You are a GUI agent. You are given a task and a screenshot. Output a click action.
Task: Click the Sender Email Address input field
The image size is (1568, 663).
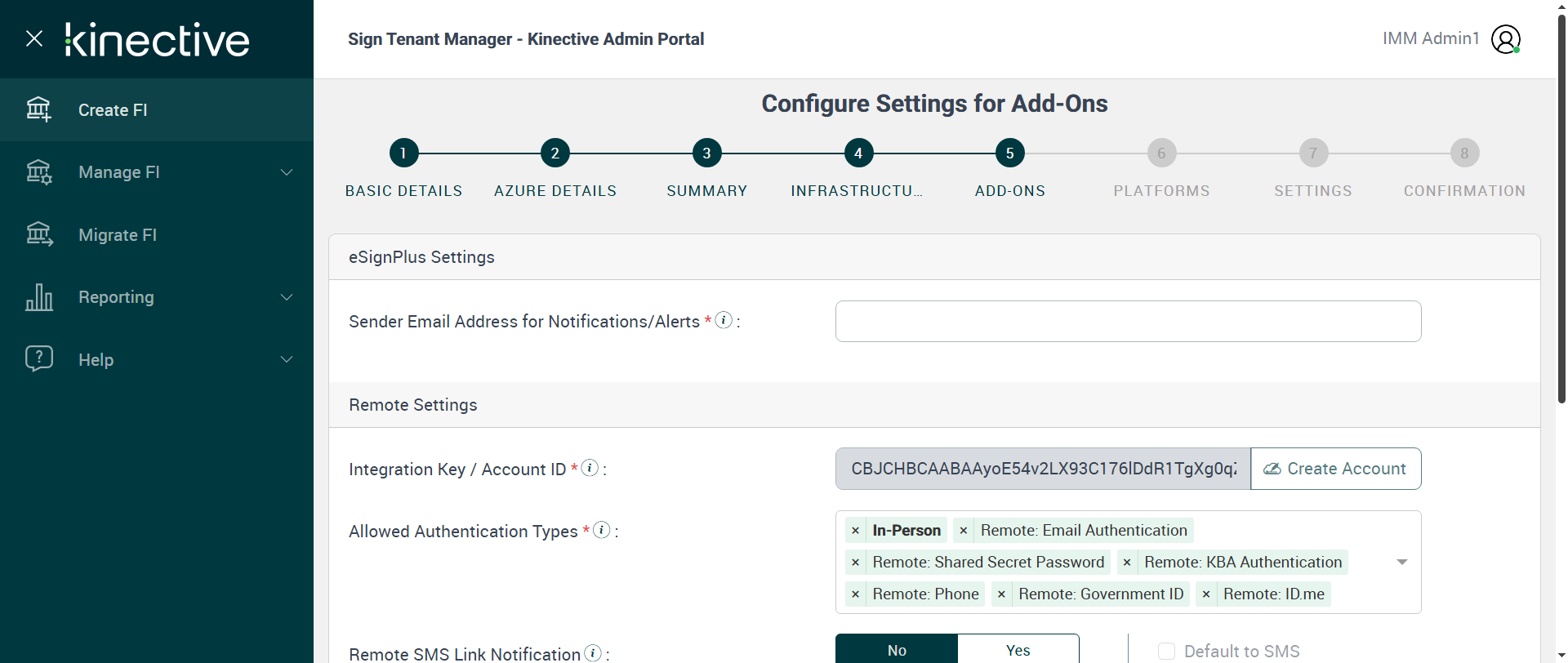click(x=1128, y=322)
